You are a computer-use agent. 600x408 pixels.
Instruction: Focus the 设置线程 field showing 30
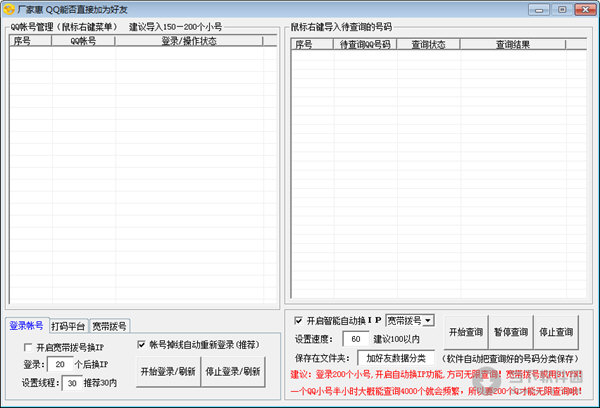(x=72, y=383)
